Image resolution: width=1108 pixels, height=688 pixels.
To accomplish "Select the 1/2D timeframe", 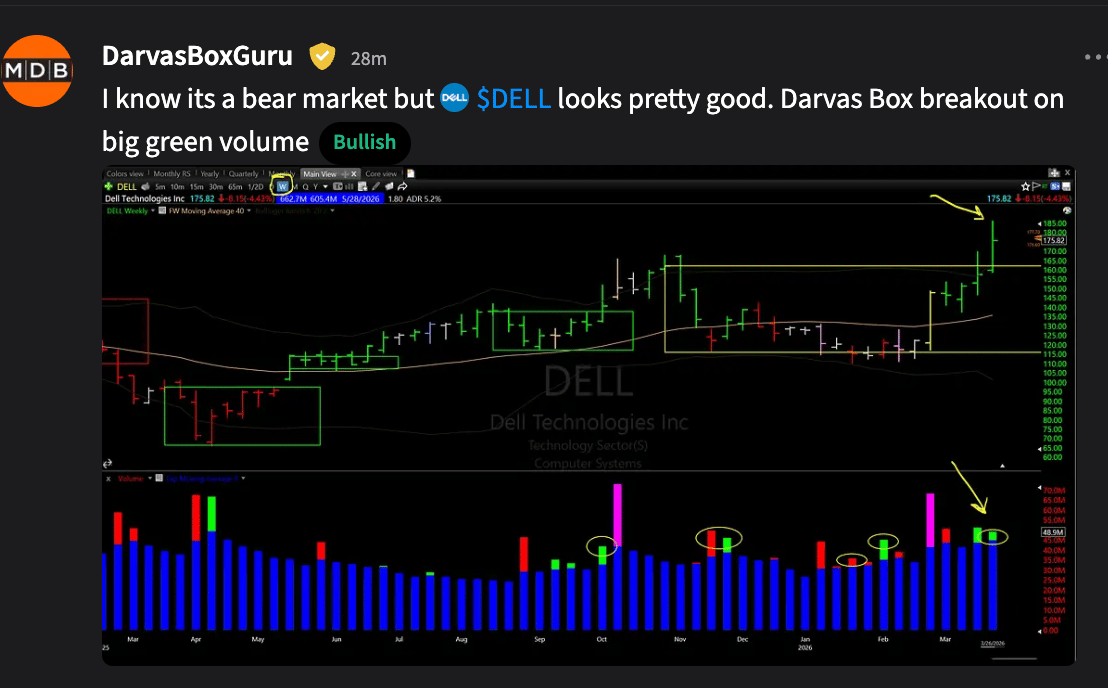I will pyautogui.click(x=256, y=186).
